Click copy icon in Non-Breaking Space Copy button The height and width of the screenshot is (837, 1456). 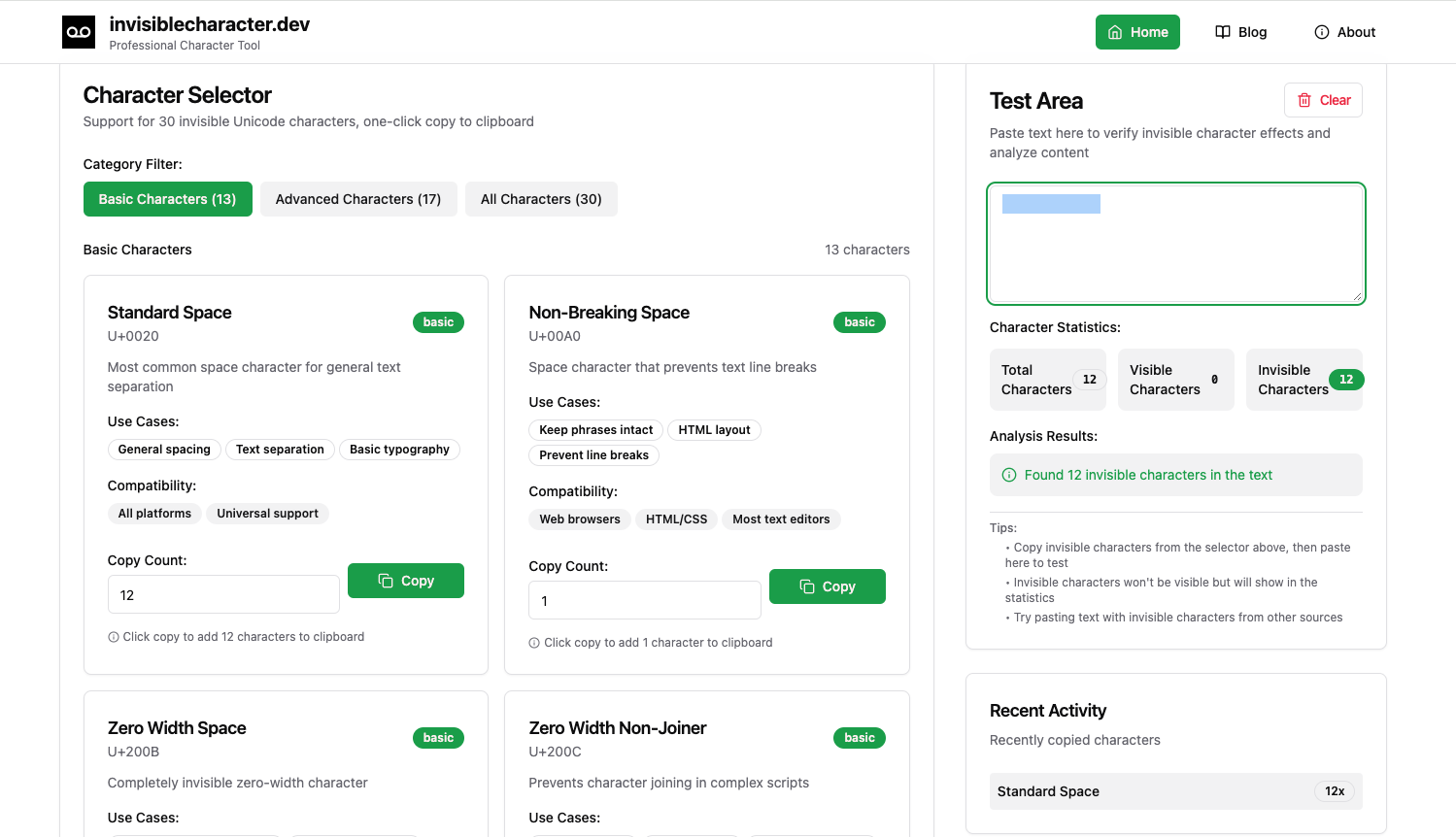tap(807, 586)
